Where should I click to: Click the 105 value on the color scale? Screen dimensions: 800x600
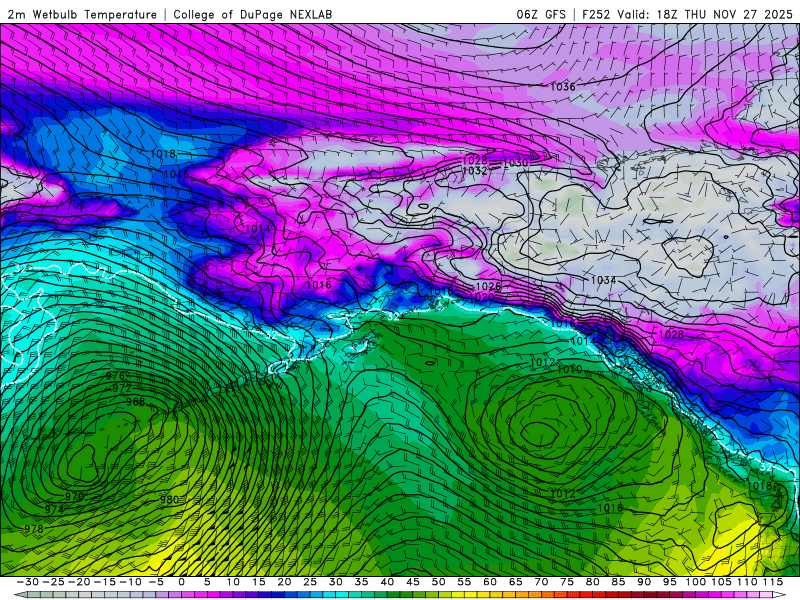(721, 582)
